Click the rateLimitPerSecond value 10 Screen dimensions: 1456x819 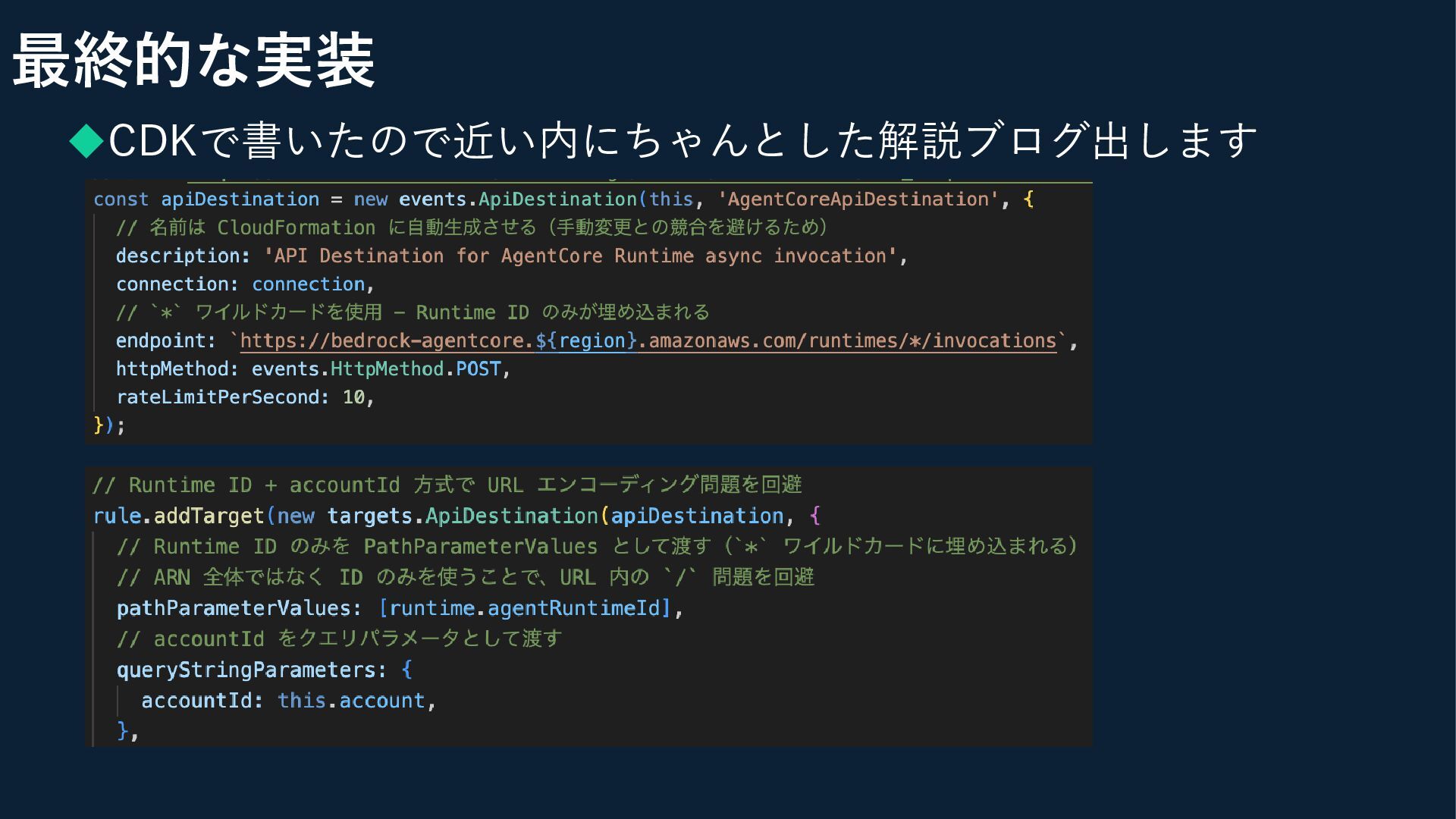[353, 397]
